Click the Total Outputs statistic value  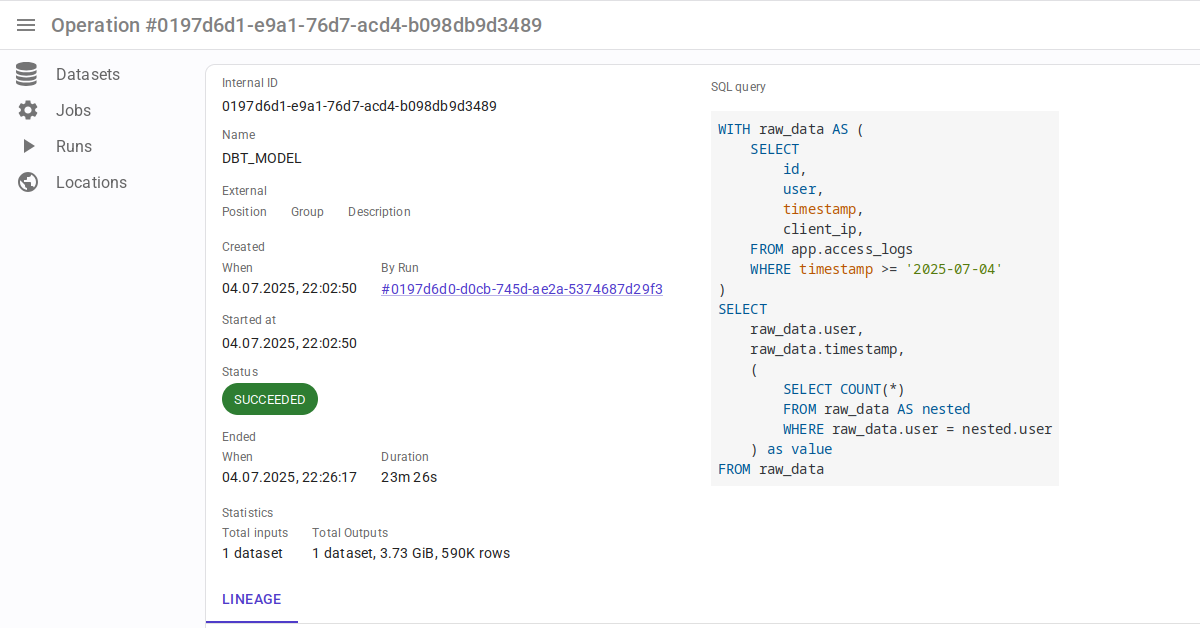click(410, 553)
